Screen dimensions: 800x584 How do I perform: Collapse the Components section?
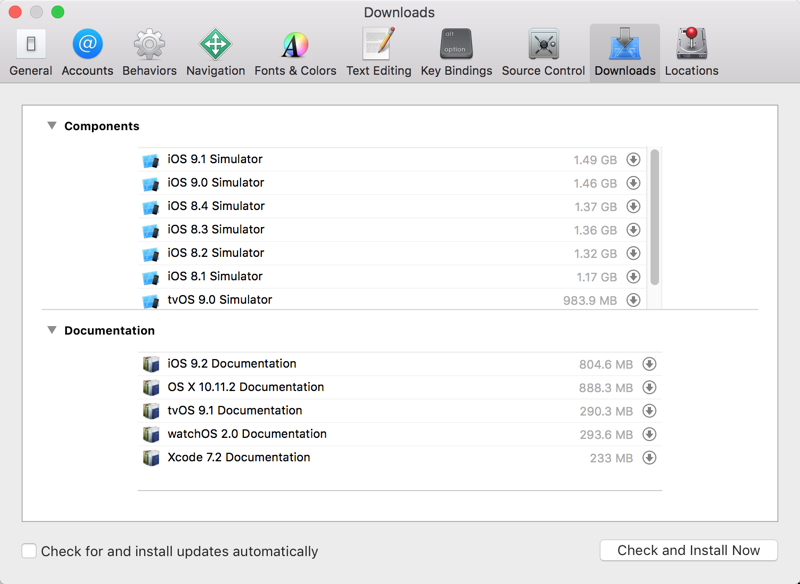tap(52, 125)
